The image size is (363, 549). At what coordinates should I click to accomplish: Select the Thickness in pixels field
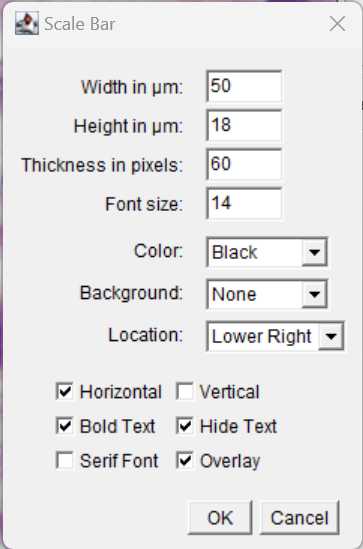click(x=244, y=164)
